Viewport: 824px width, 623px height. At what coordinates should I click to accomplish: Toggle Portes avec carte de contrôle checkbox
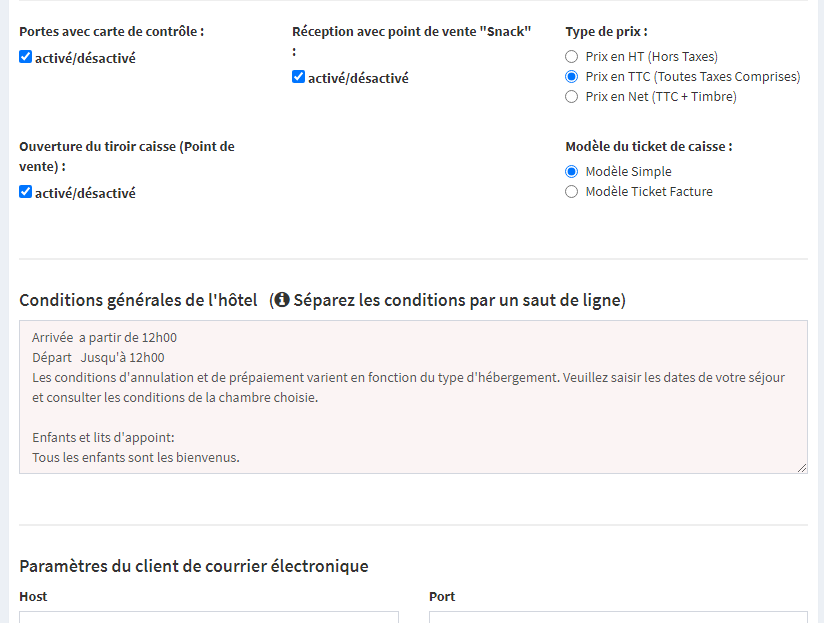[26, 57]
